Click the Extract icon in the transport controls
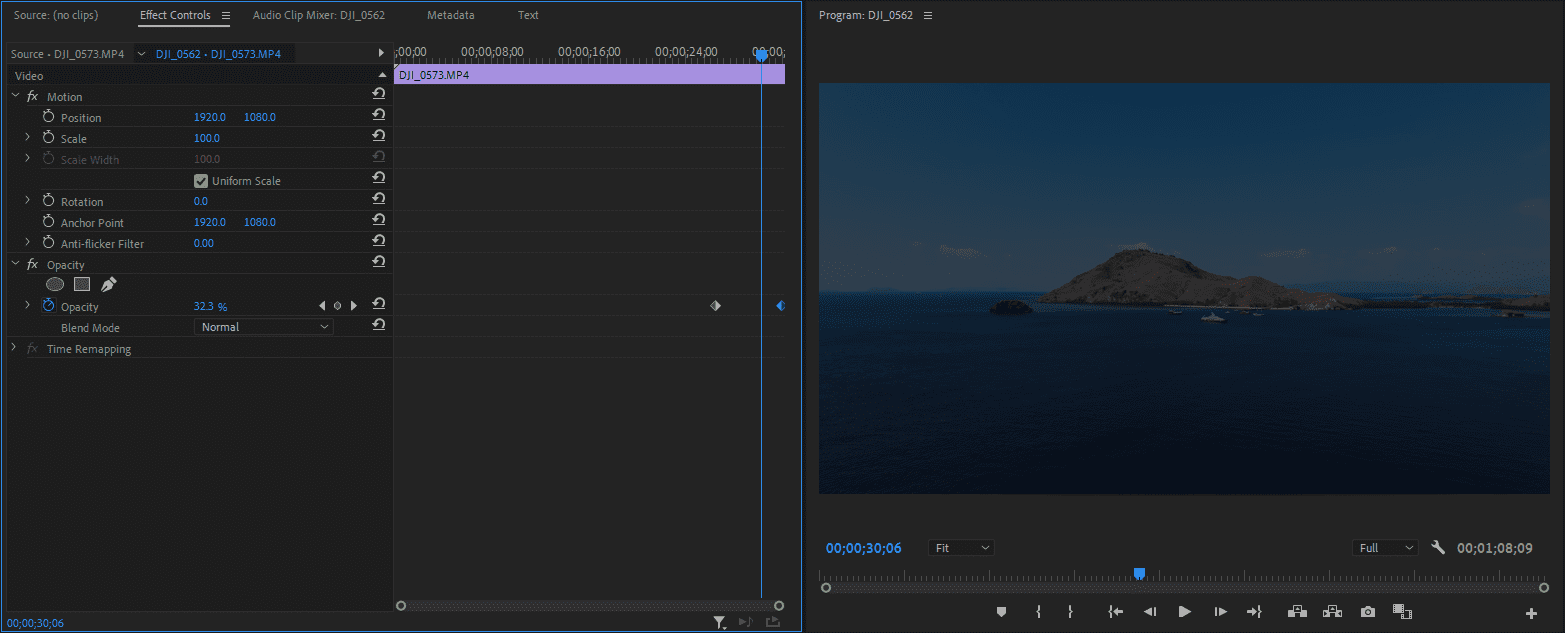The image size is (1565, 633). pyautogui.click(x=1332, y=611)
